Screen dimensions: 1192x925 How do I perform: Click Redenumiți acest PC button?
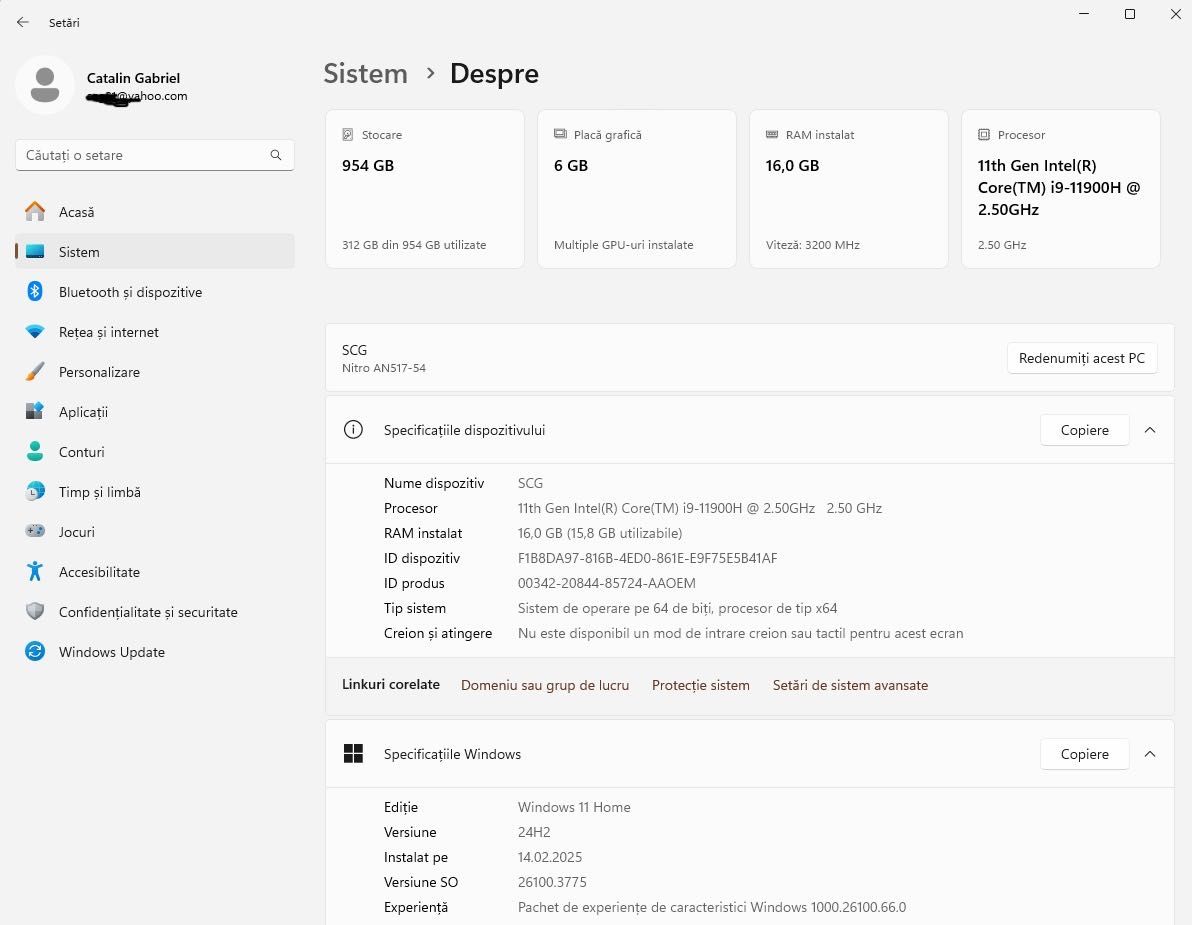pos(1082,358)
